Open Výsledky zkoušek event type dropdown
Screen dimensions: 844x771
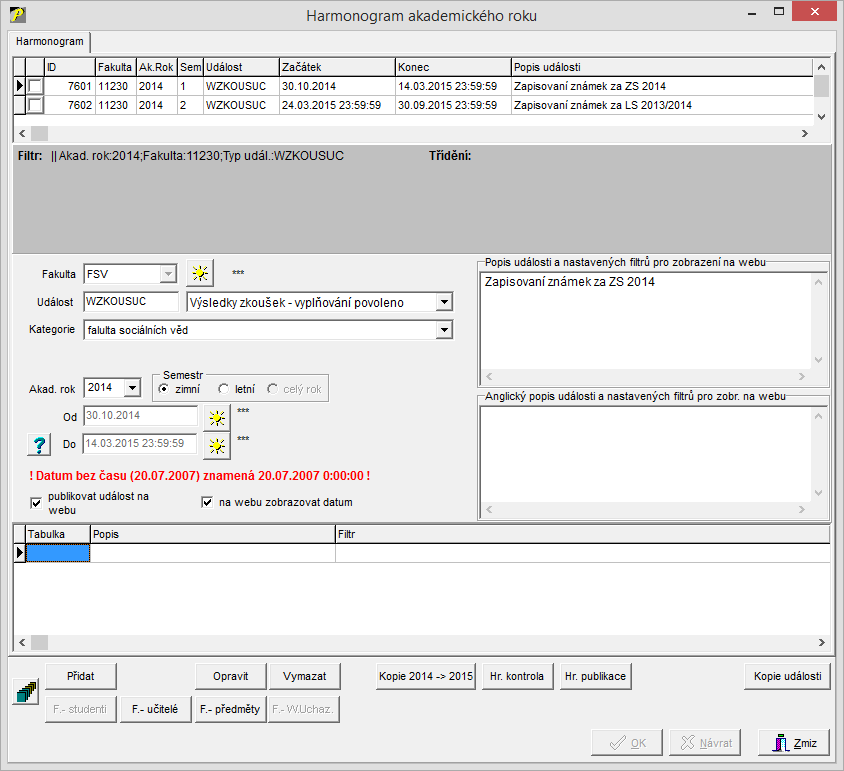coord(444,302)
